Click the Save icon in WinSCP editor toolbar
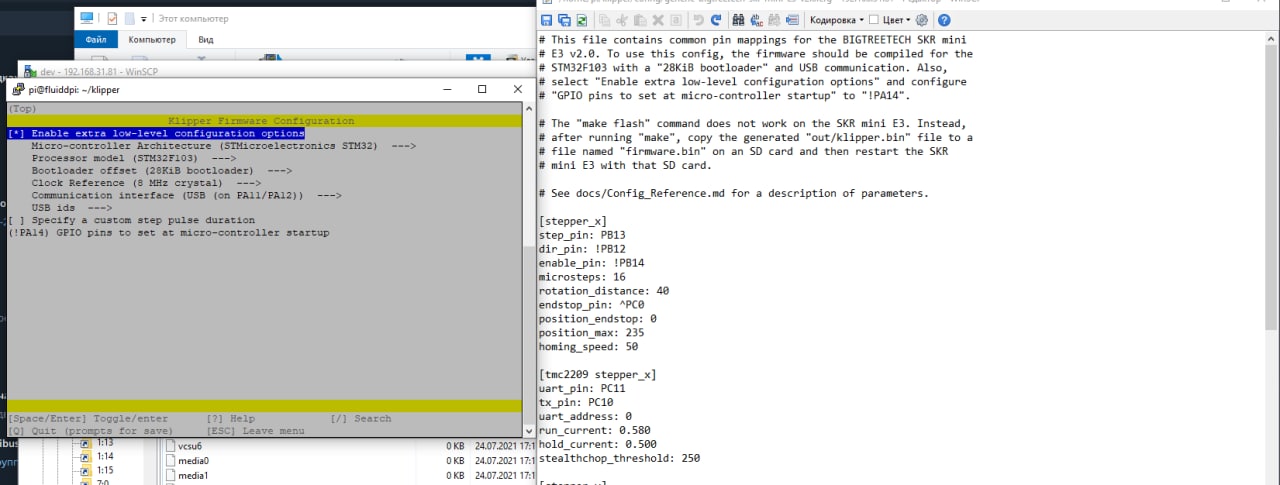 coord(546,20)
